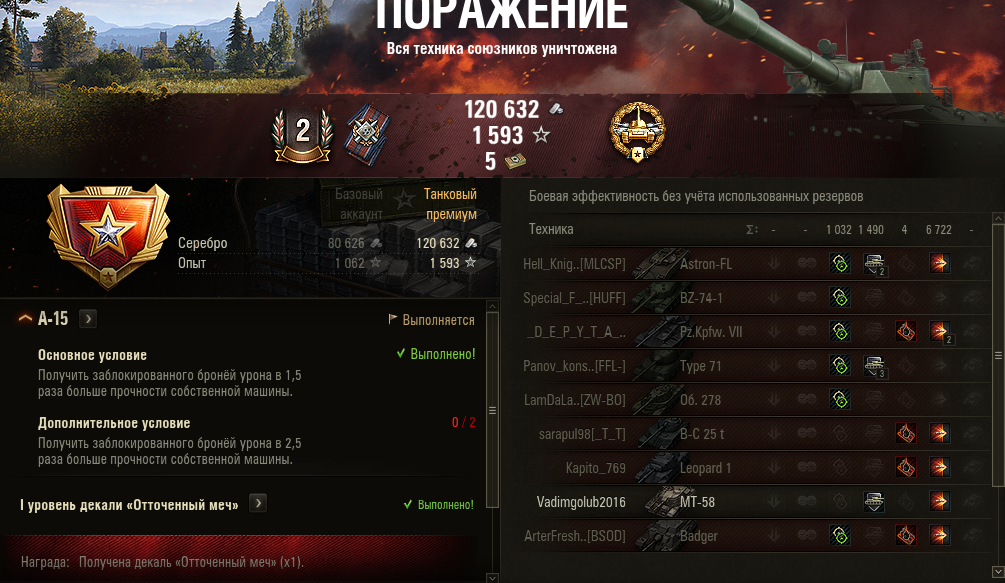Click the red star shield emblem

[x=108, y=235]
